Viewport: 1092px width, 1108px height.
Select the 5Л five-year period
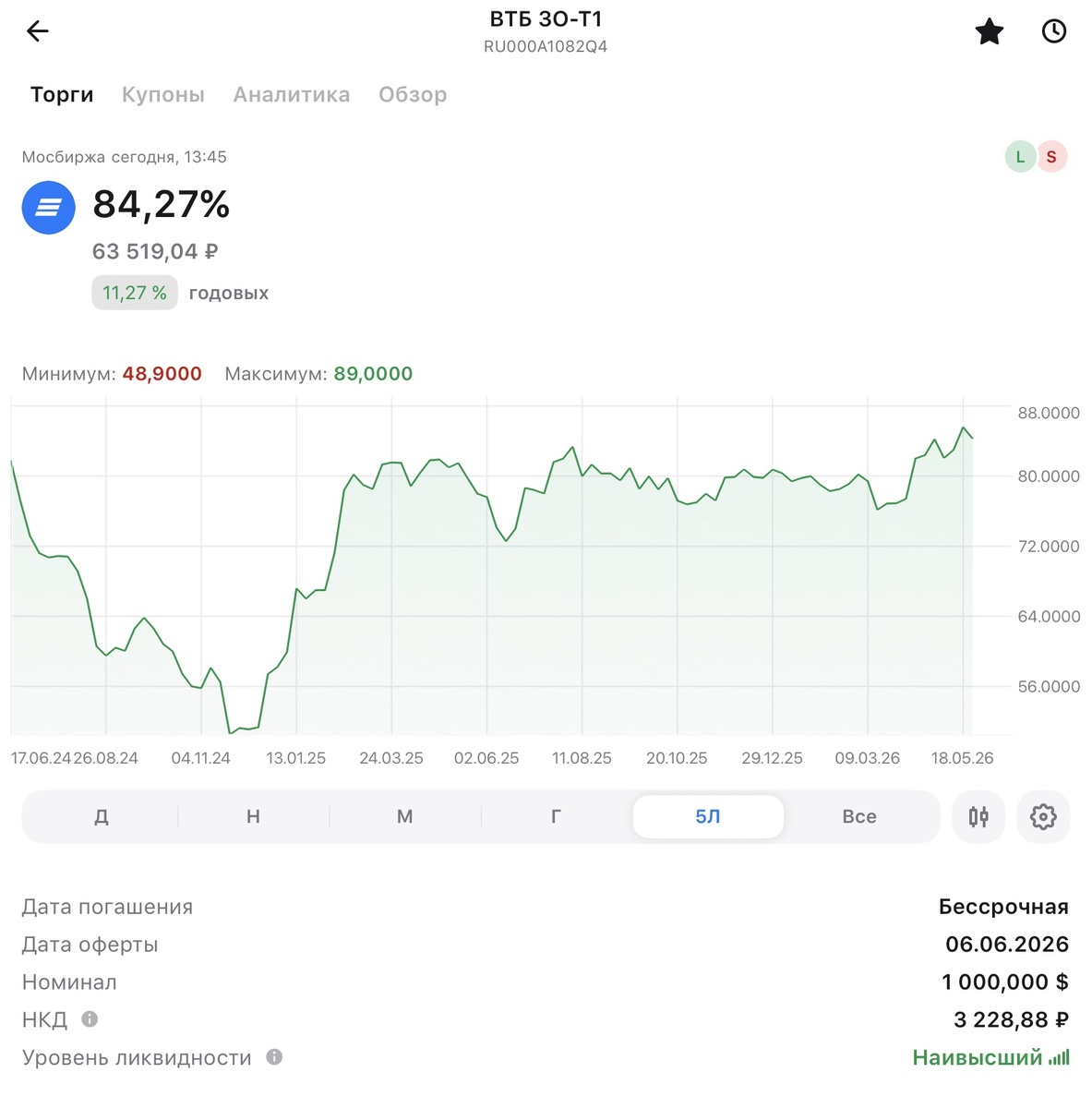coord(708,816)
